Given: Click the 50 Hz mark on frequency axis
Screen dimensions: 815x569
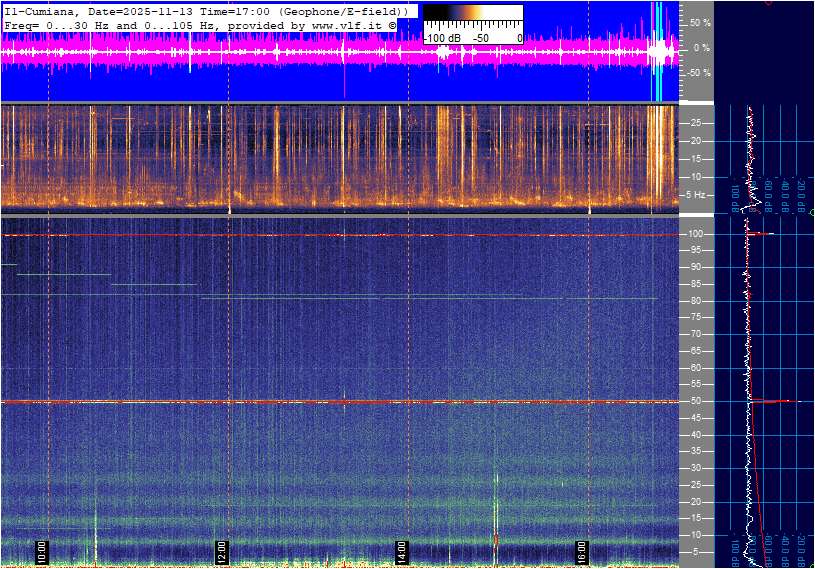Looking at the screenshot, I should (695, 401).
